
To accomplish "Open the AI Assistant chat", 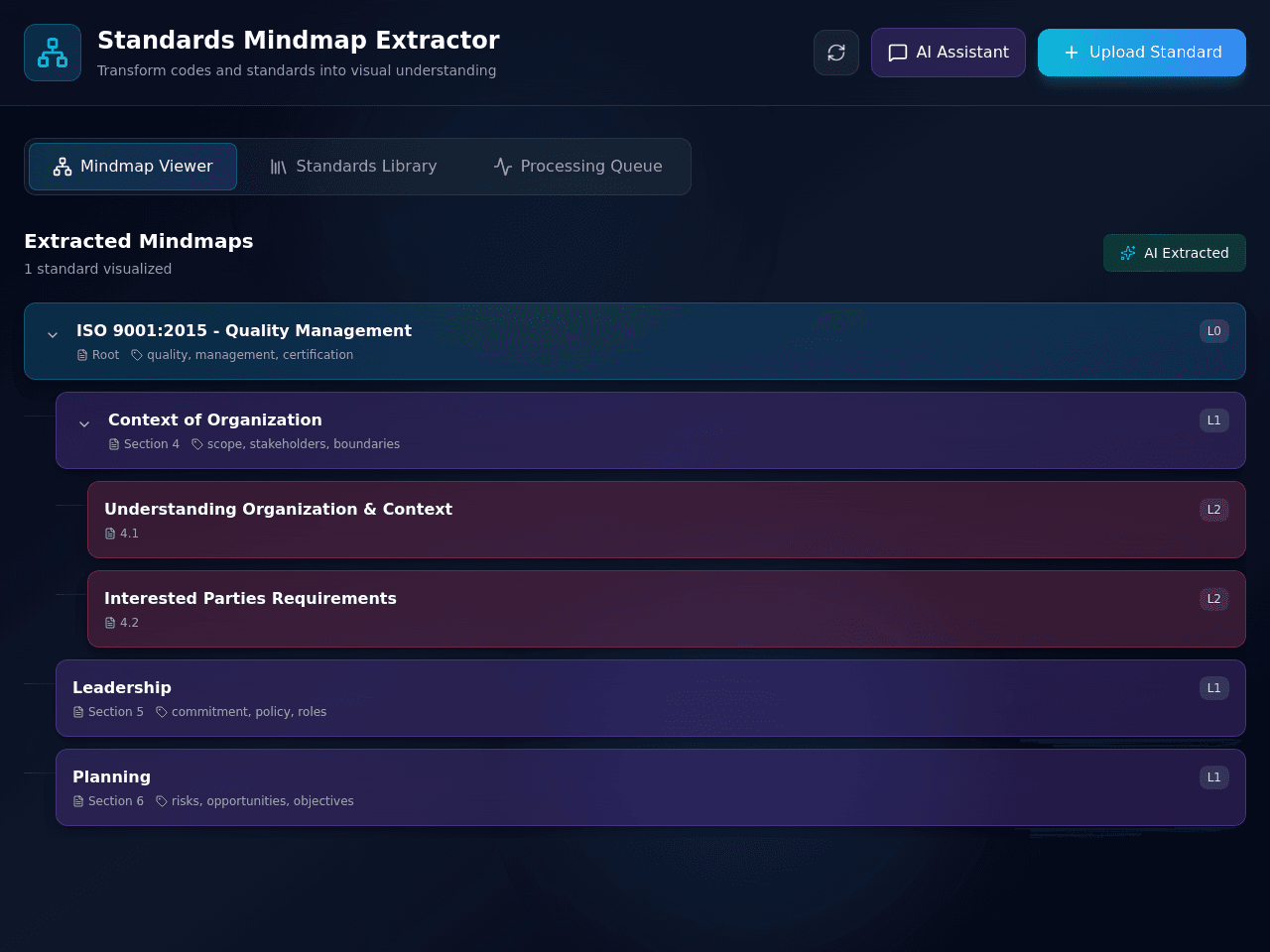I will tap(949, 53).
